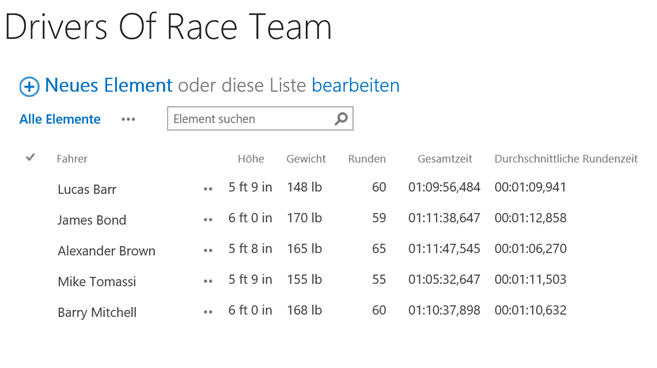Viewport: 657px width, 368px height.
Task: Open the ellipsis menu for Barry Mitchell
Action: point(208,312)
